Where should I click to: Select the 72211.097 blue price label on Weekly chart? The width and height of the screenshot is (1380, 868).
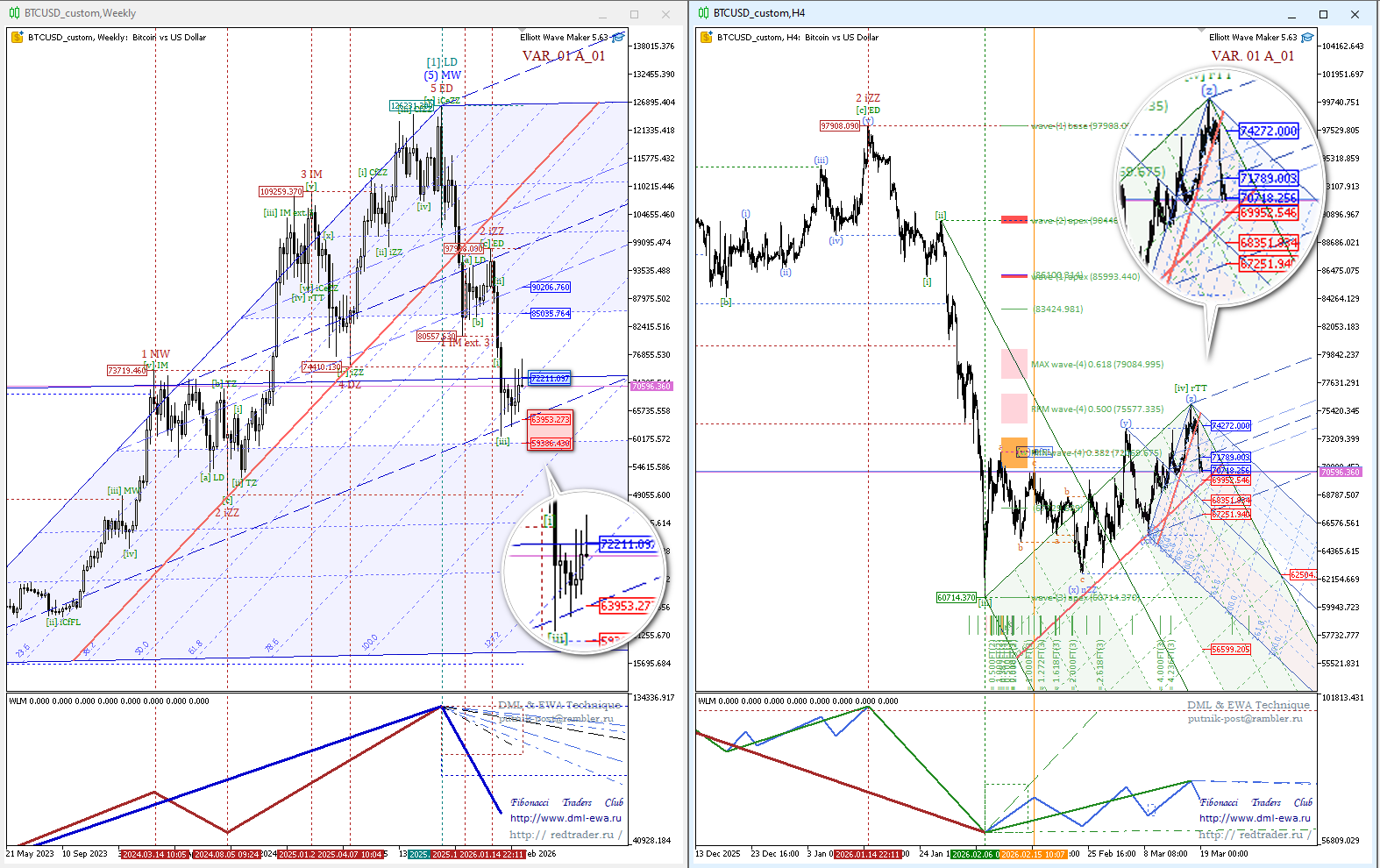coord(550,378)
